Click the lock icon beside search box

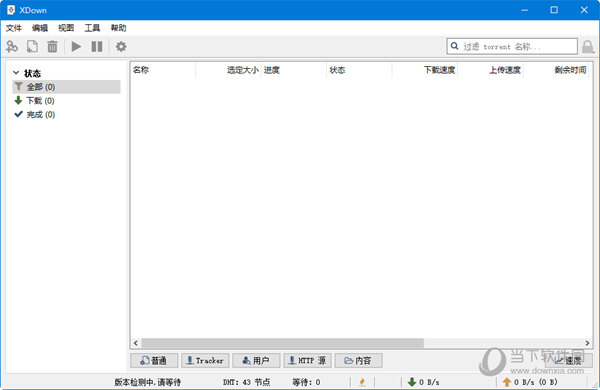[x=587, y=47]
